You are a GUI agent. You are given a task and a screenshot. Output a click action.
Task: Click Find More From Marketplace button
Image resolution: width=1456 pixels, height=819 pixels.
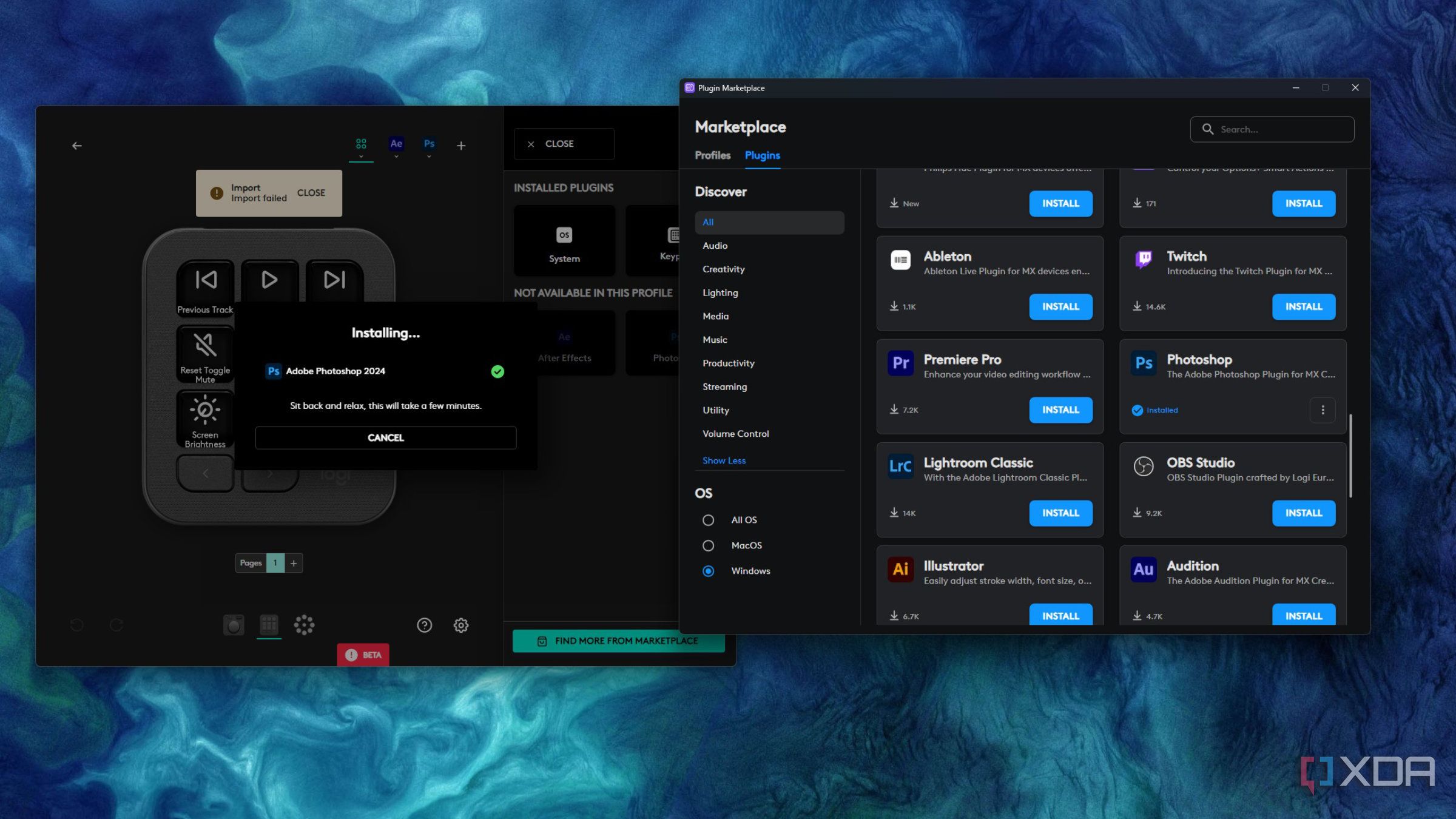point(619,641)
